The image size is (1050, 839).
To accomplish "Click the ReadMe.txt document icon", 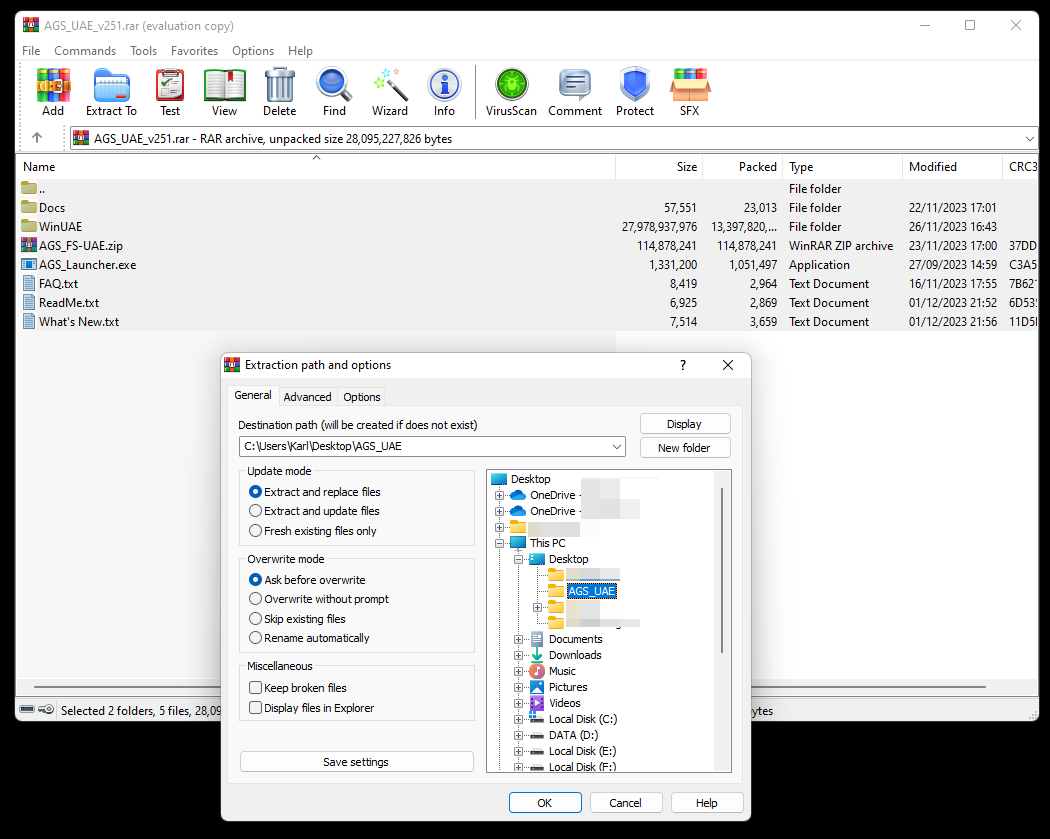I will 29,302.
